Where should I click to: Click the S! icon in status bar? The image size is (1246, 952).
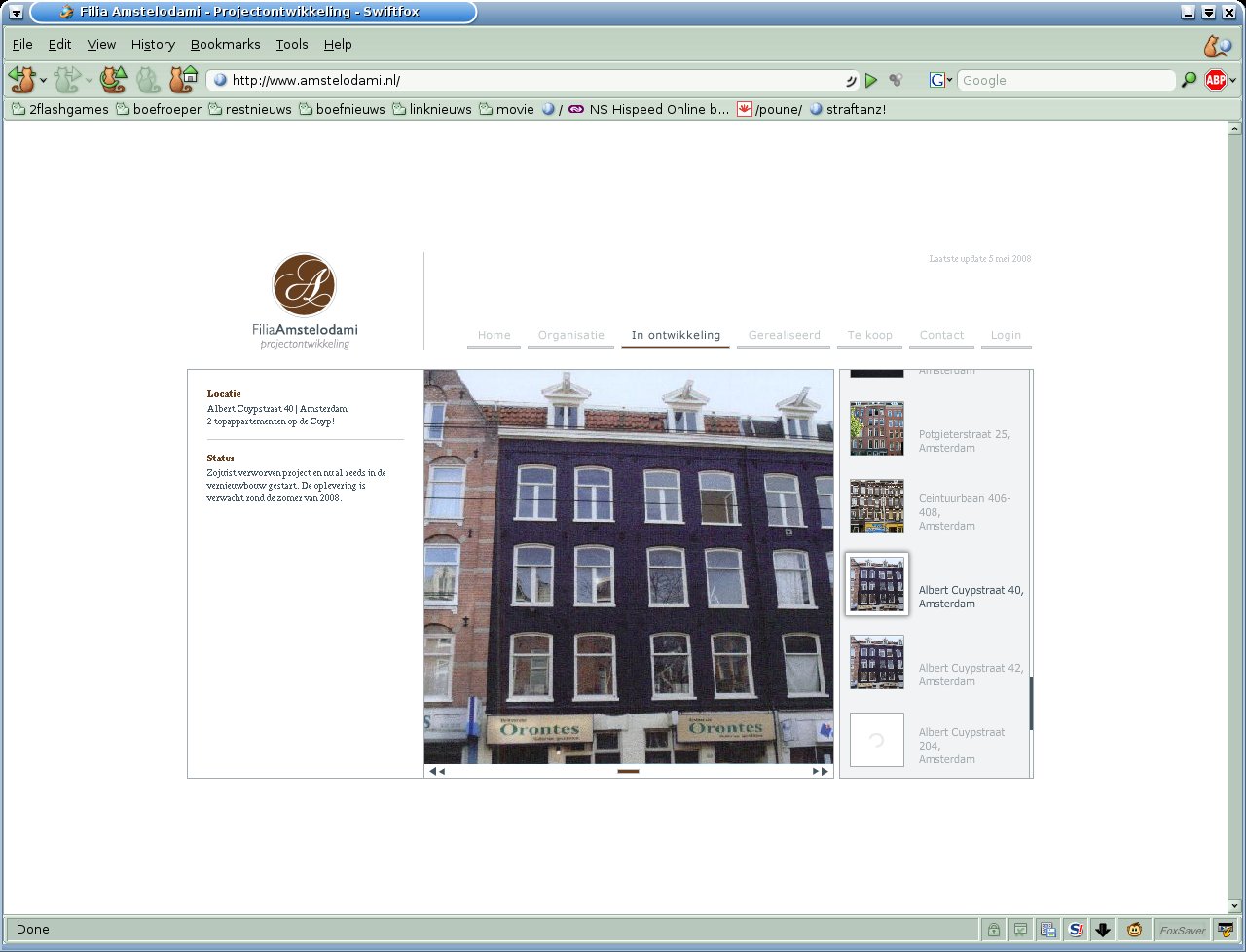[x=1077, y=930]
